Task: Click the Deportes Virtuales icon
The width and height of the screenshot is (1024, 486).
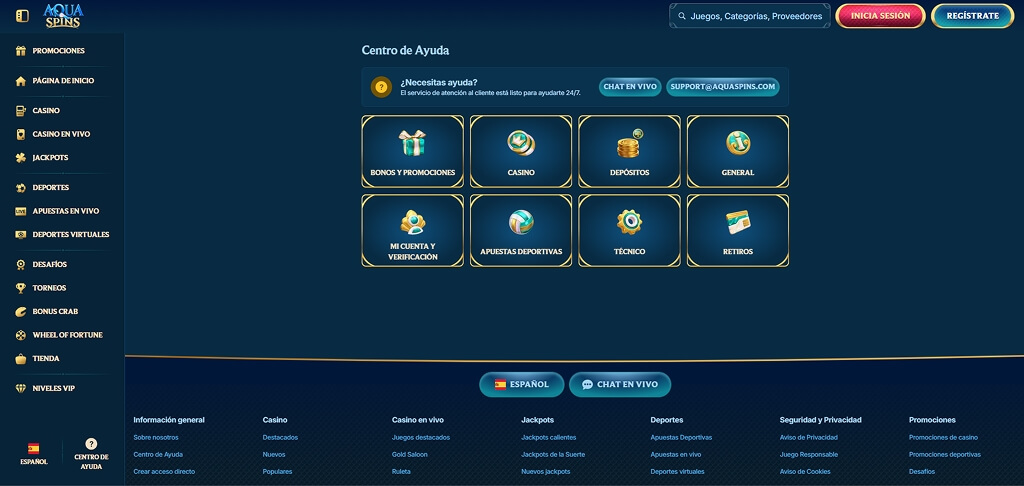Action: pos(21,235)
